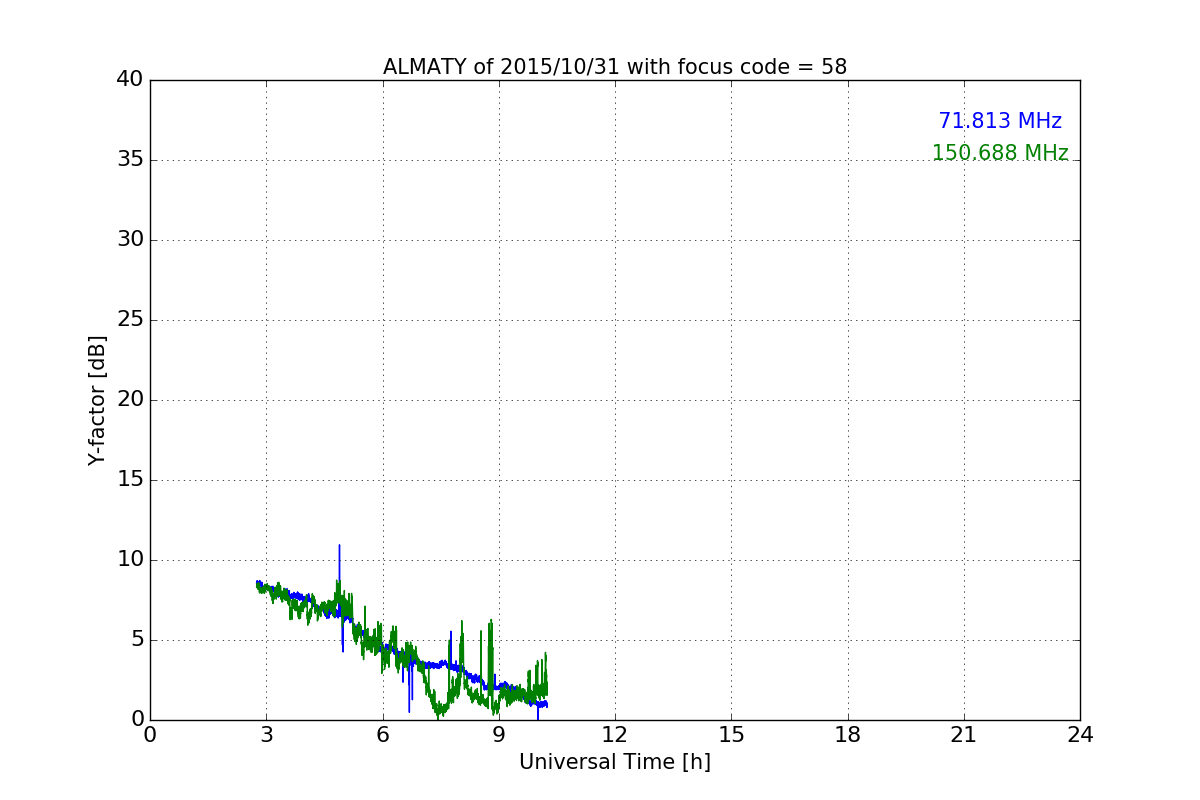
Task: Select the 71.813 MHz legend label
Action: pyautogui.click(x=1000, y=121)
